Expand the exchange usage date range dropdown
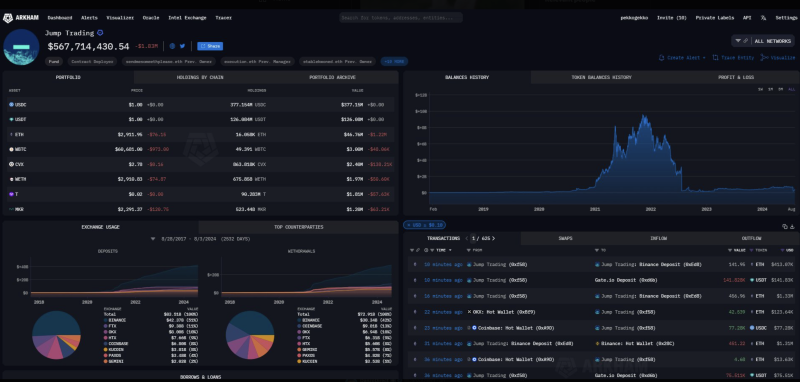Screen dimensions: 800x382 click(153, 239)
